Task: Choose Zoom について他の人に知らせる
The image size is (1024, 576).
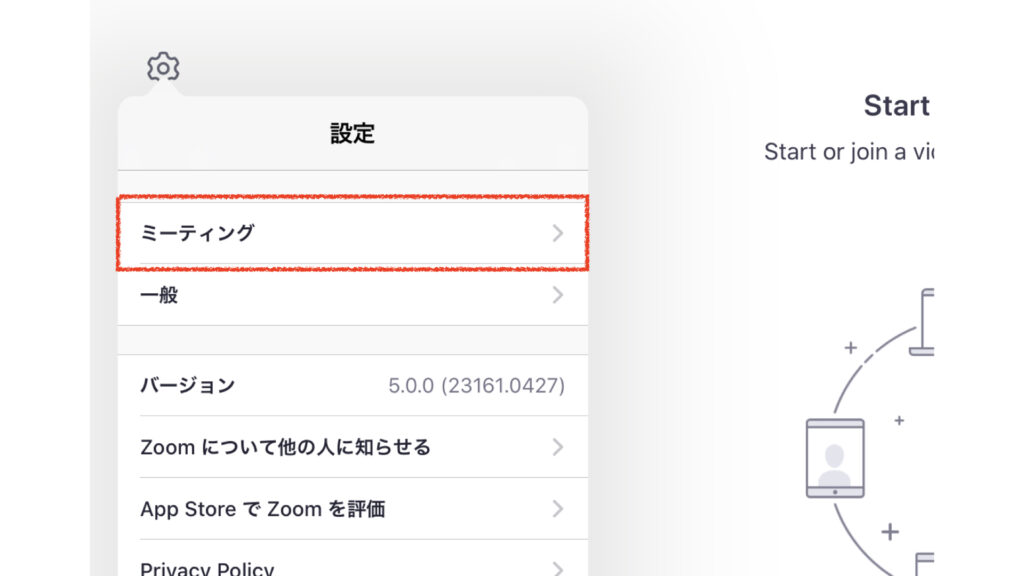Action: [285, 447]
